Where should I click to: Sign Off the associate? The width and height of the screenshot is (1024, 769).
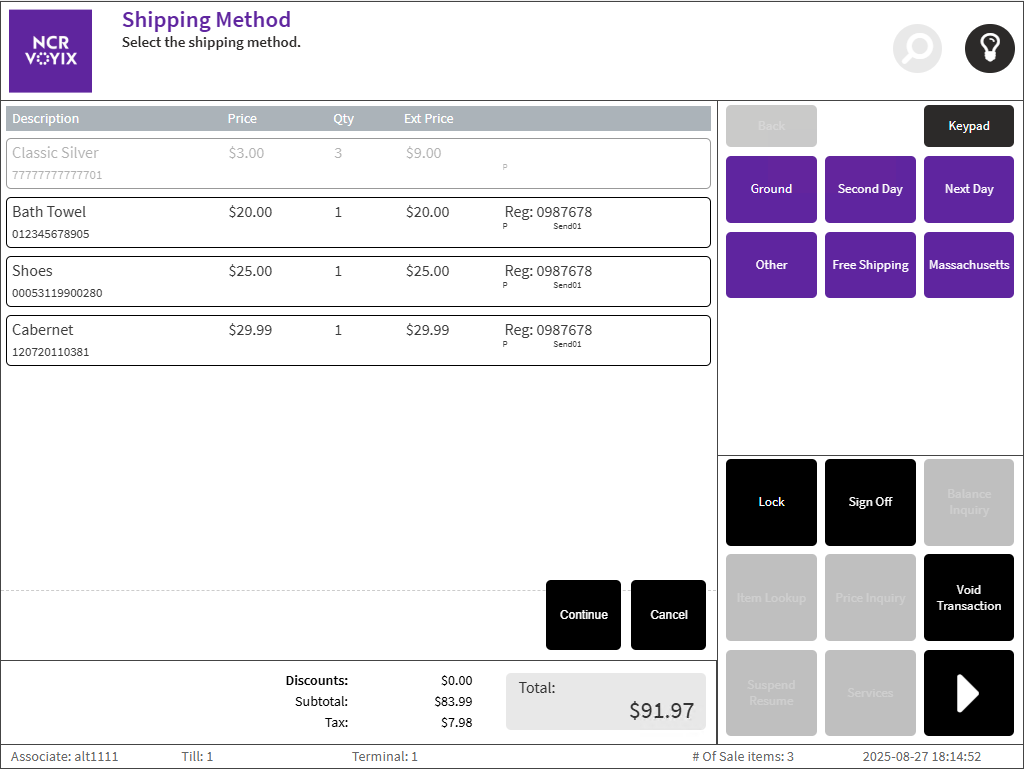pyautogui.click(x=870, y=502)
